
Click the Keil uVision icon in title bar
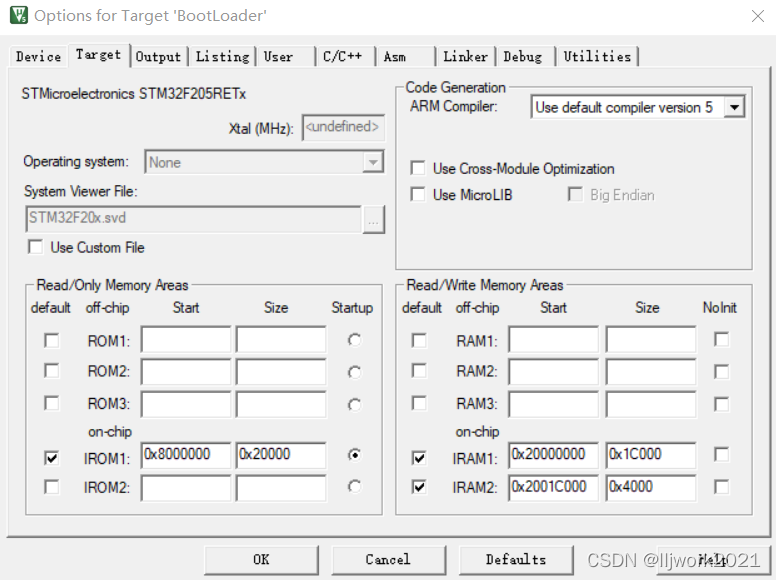pyautogui.click(x=19, y=15)
